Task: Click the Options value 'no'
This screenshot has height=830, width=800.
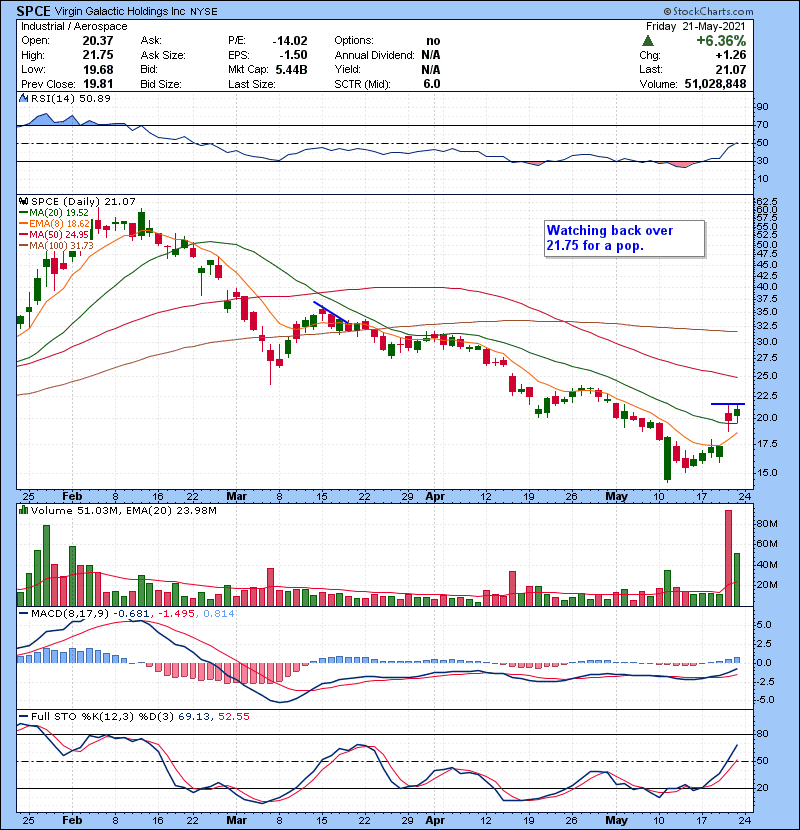Action: (x=433, y=41)
